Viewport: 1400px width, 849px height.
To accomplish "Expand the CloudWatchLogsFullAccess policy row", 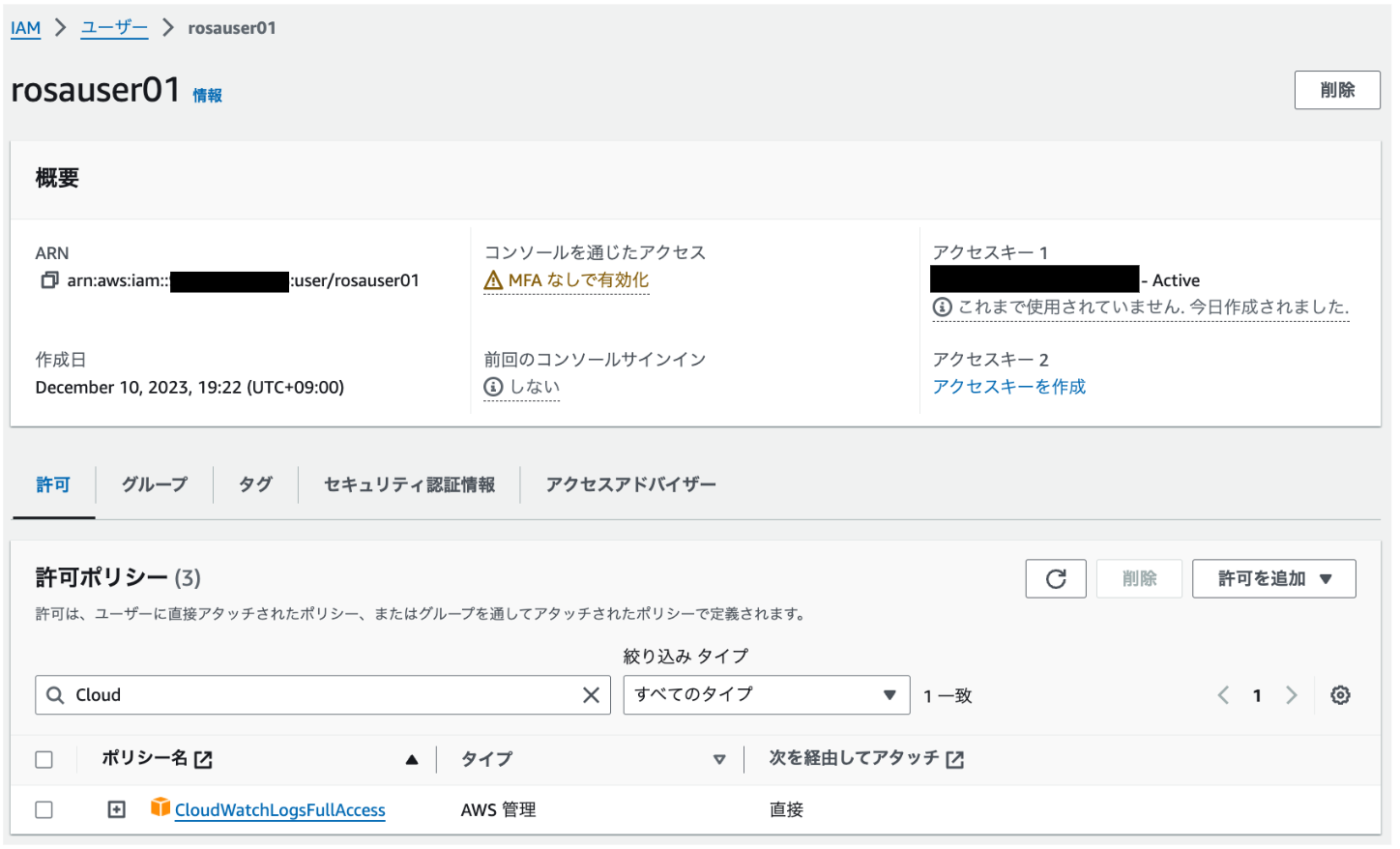I will (x=117, y=810).
